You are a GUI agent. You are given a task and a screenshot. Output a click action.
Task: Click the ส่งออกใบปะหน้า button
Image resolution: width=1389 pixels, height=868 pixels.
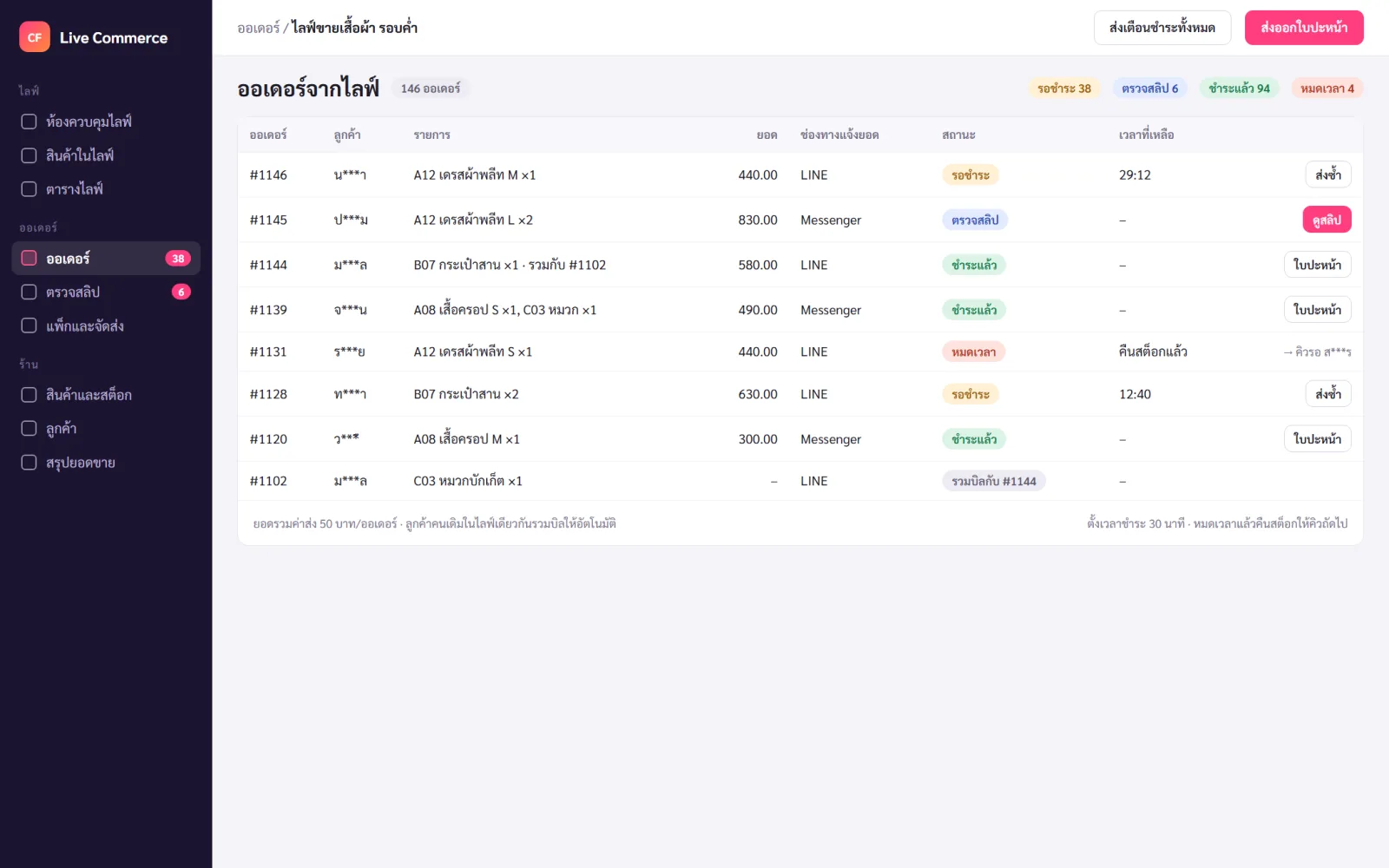[1304, 28]
